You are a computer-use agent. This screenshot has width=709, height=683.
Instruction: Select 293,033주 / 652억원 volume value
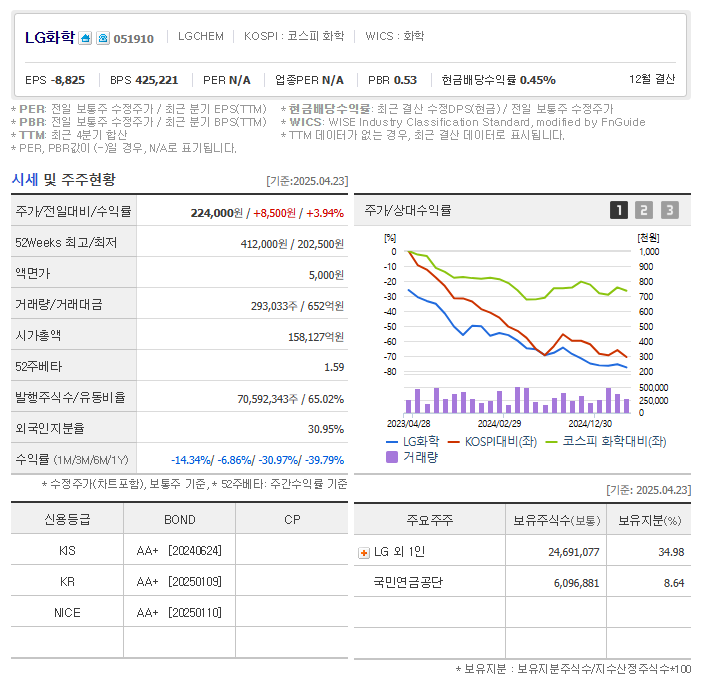(x=298, y=306)
